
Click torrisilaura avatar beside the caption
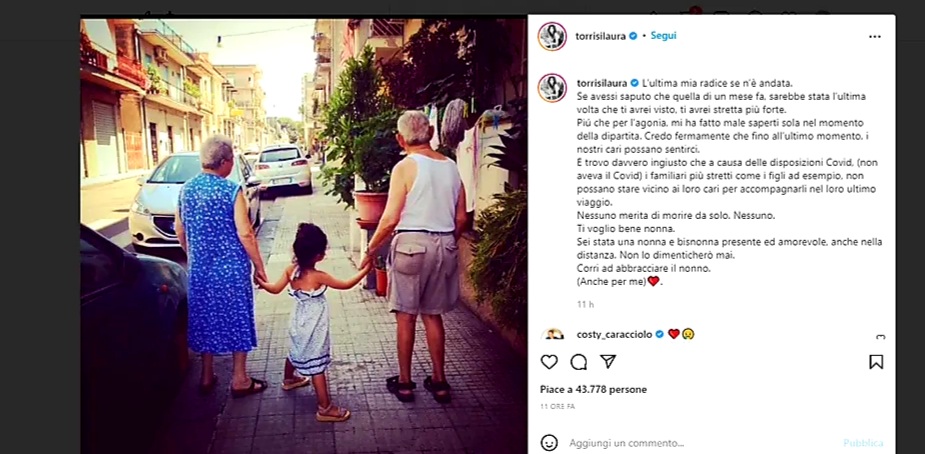click(552, 88)
